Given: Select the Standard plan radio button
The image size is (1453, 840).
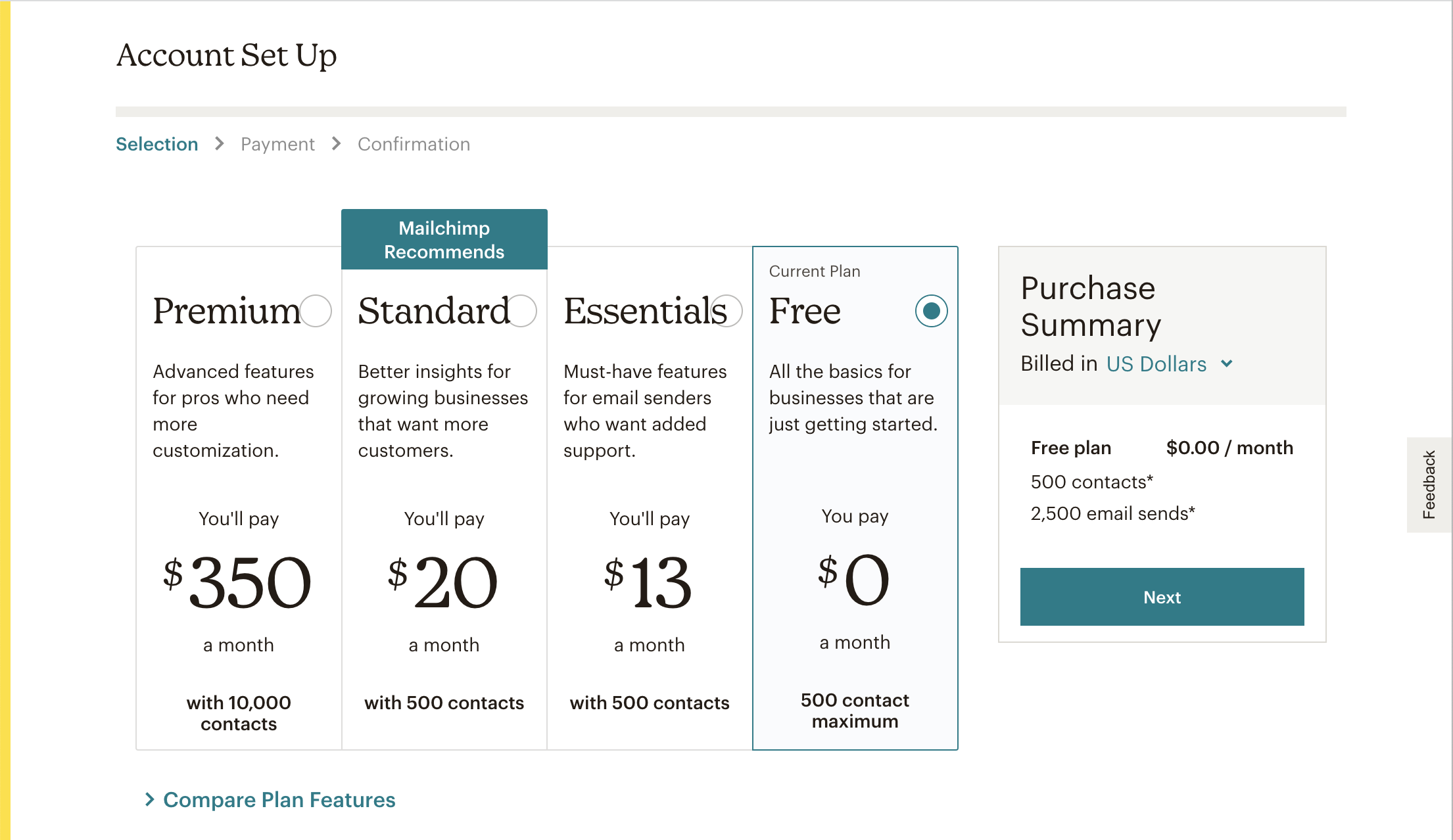Looking at the screenshot, I should click(x=522, y=311).
